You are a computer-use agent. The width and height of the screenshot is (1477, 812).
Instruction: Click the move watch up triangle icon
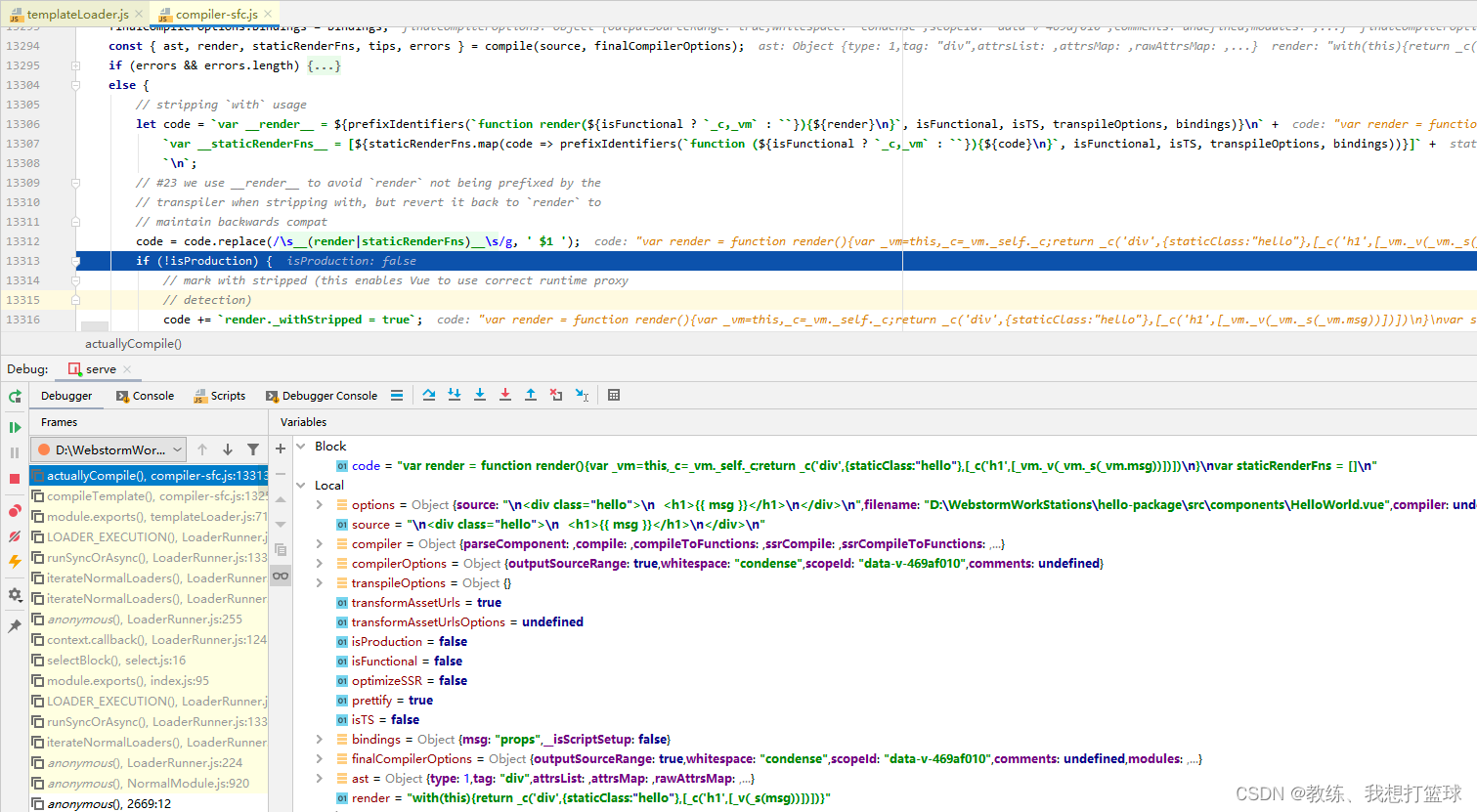pos(281,499)
